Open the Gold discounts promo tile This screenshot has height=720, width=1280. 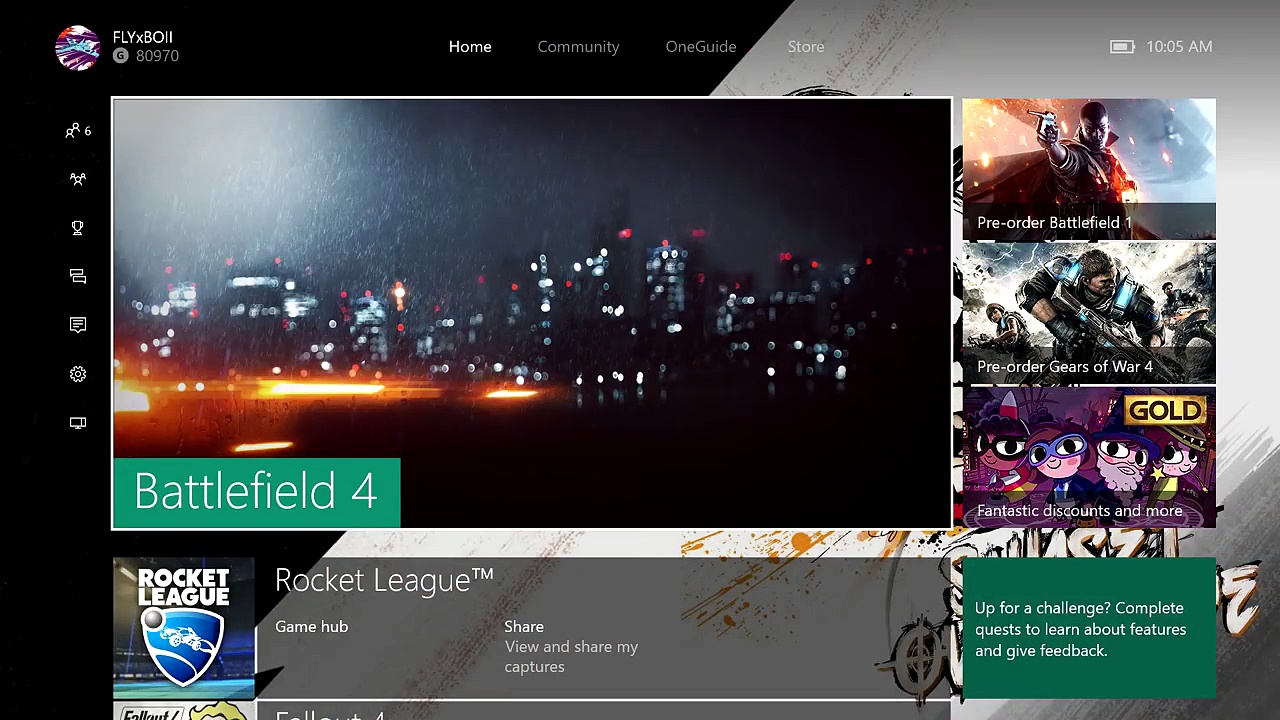(1089, 457)
